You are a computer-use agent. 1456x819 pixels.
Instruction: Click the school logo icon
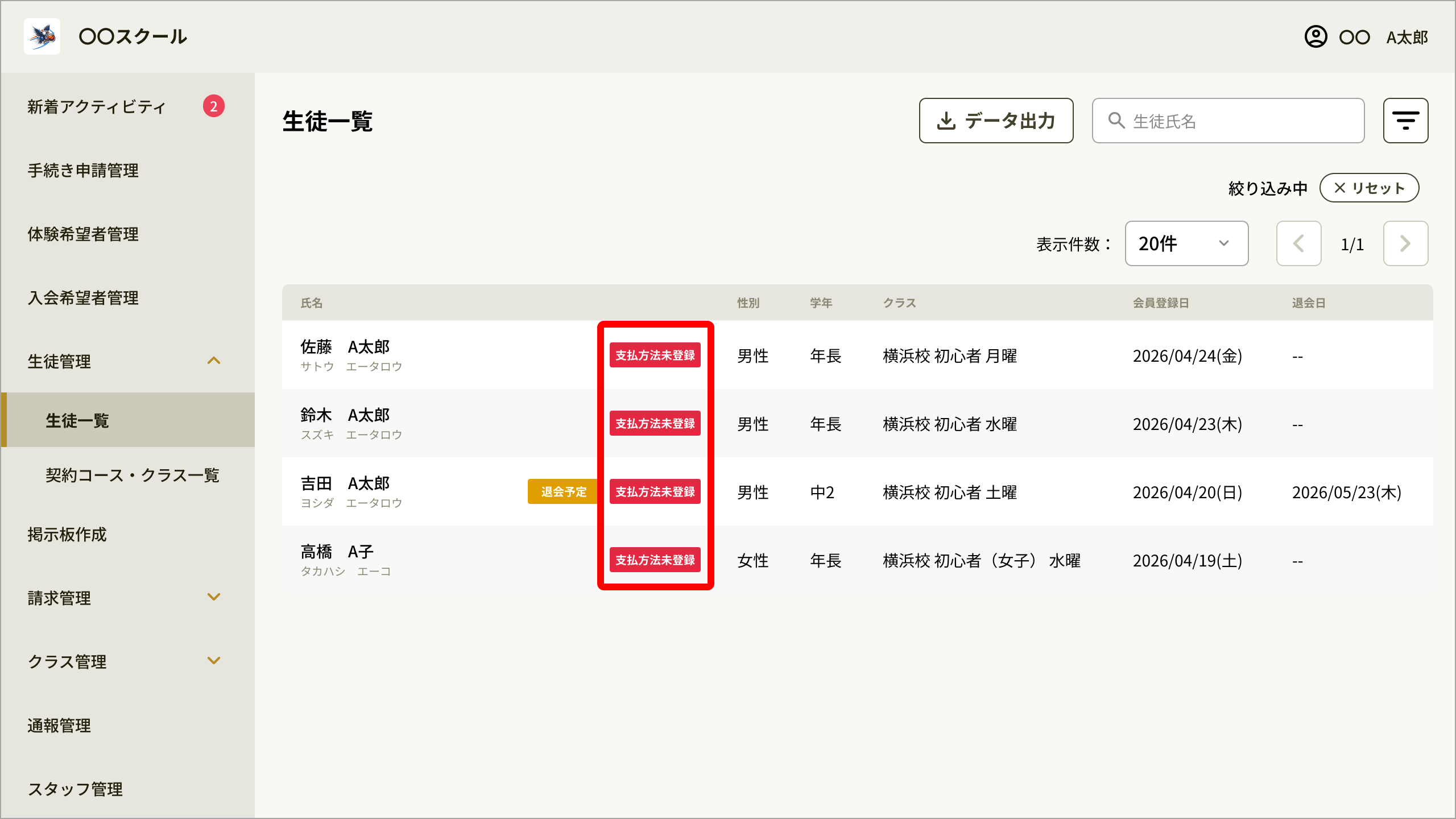42,36
